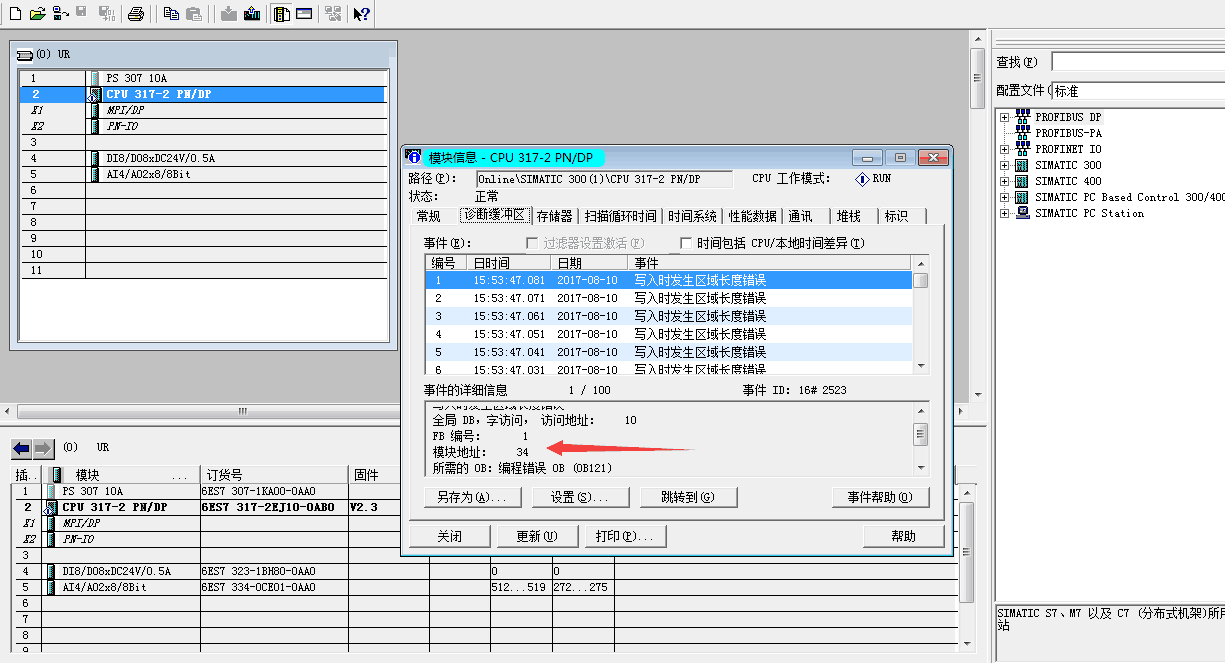Expand the SIMATIC 300 catalog node
This screenshot has height=663, width=1225.
[1004, 165]
